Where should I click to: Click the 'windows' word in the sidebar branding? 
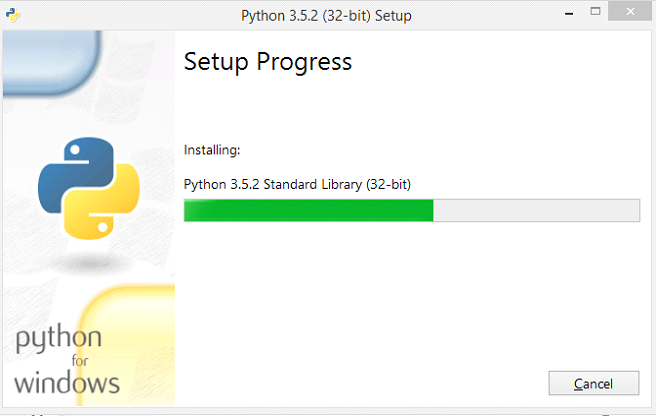(x=67, y=383)
